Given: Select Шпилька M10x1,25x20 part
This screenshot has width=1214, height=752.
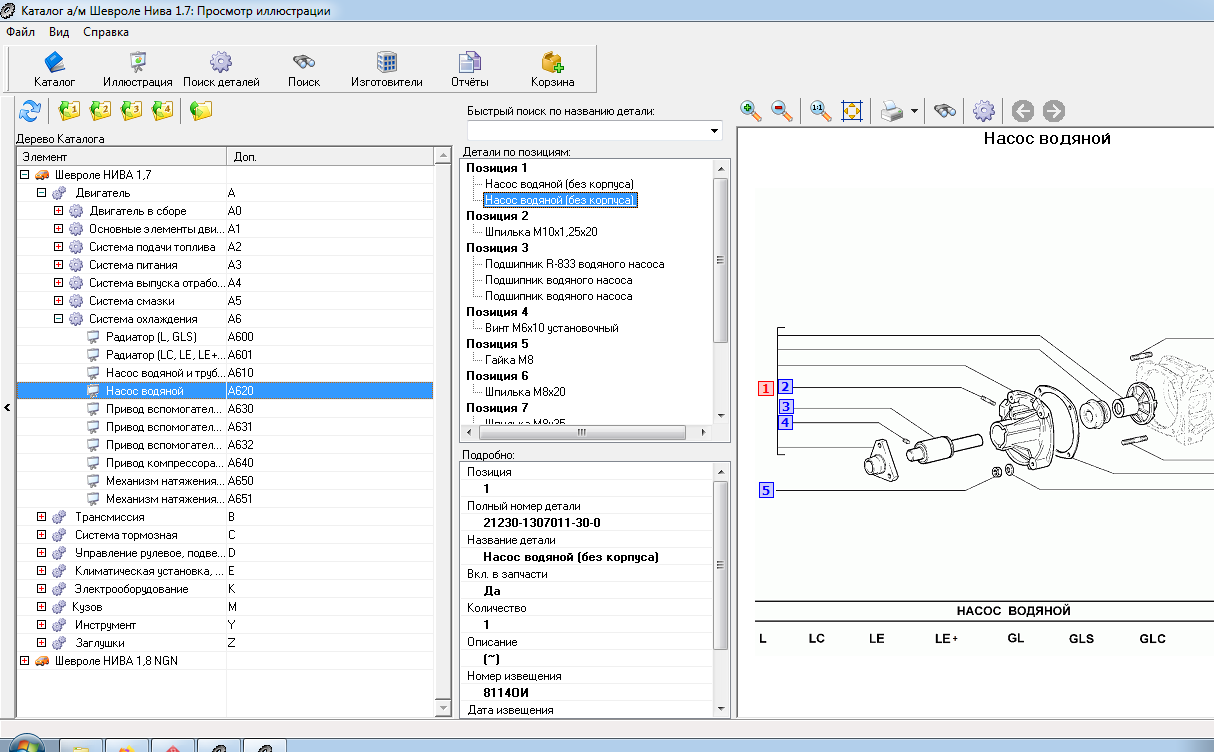Looking at the screenshot, I should pyautogui.click(x=541, y=232).
